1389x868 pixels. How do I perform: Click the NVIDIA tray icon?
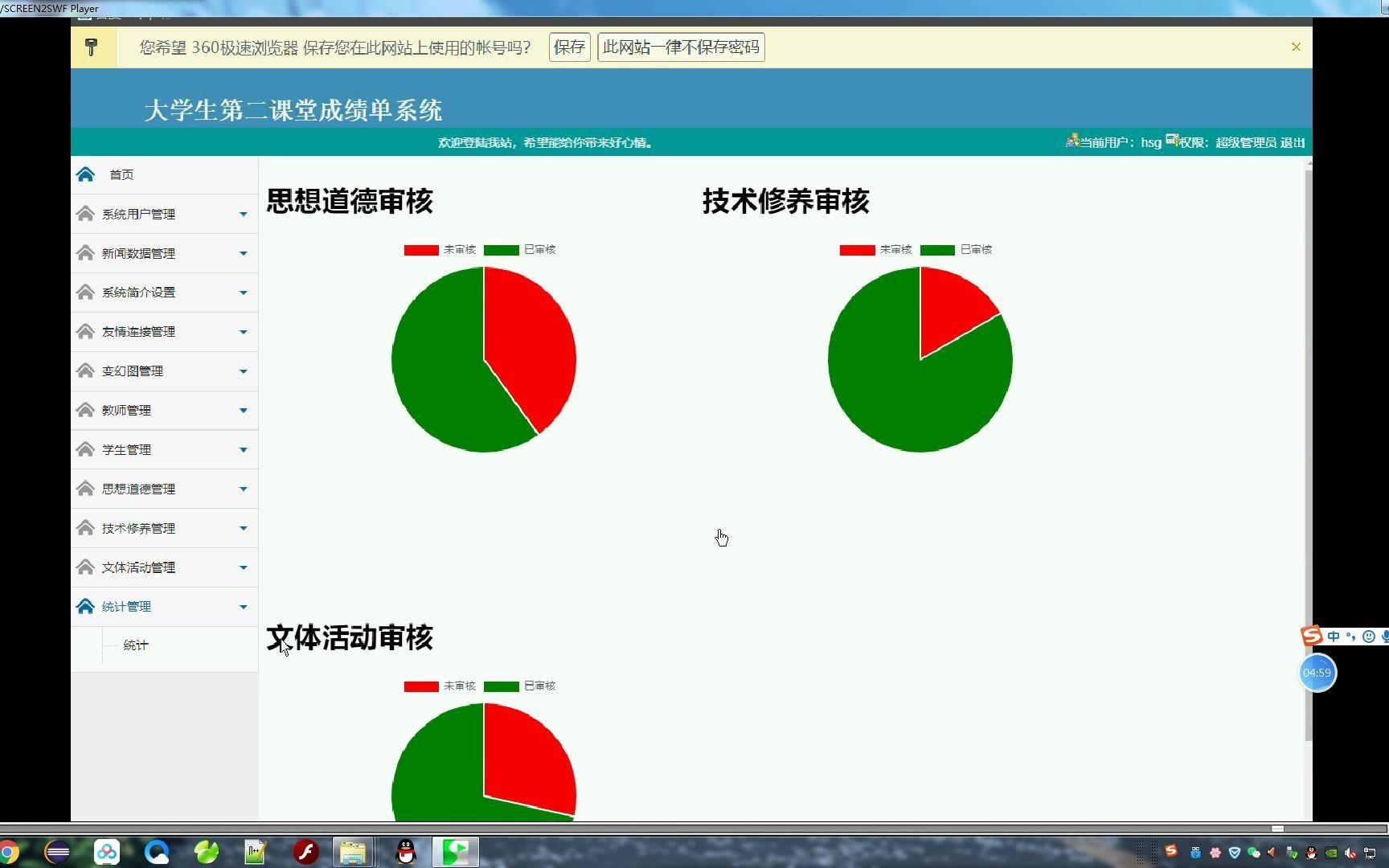point(1331,853)
